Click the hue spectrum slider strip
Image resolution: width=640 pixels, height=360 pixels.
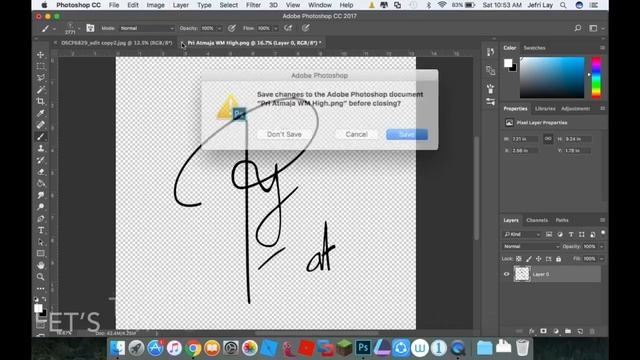tap(596, 78)
